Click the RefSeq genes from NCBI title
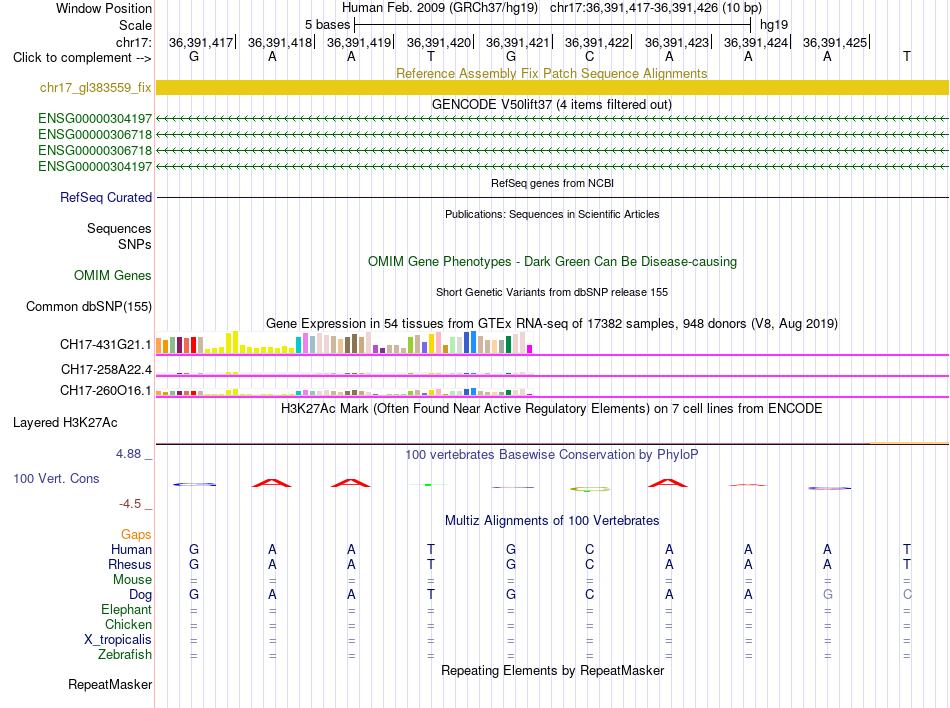The width and height of the screenshot is (950, 708). (552, 183)
